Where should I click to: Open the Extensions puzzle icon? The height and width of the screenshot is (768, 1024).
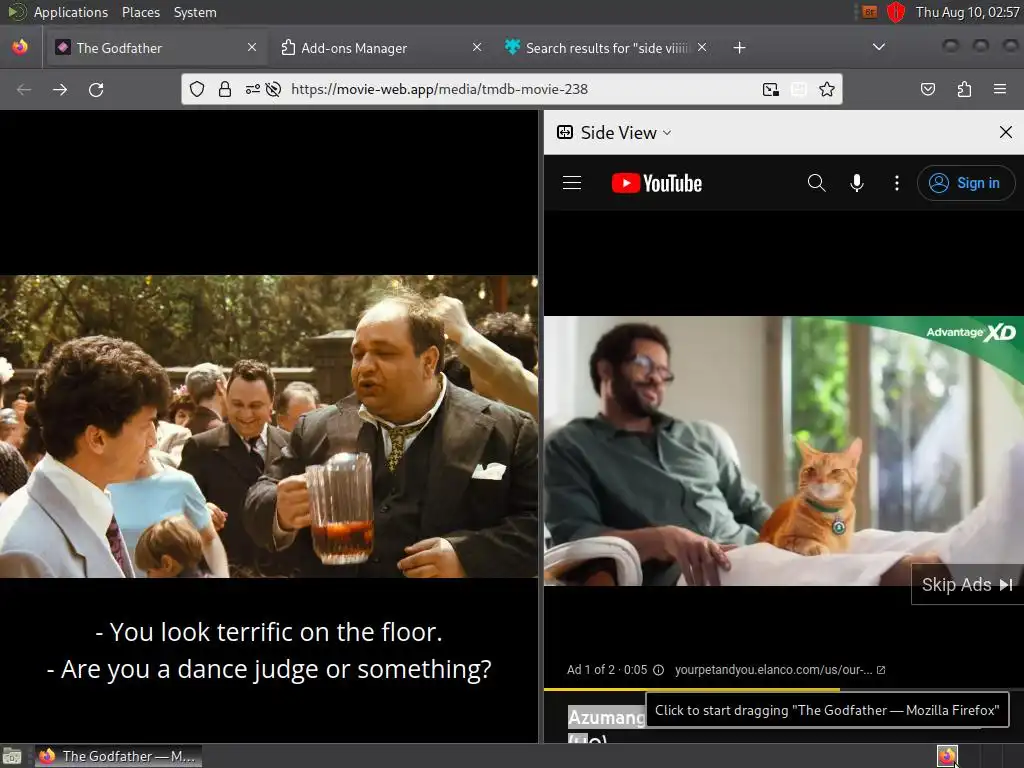[x=964, y=89]
